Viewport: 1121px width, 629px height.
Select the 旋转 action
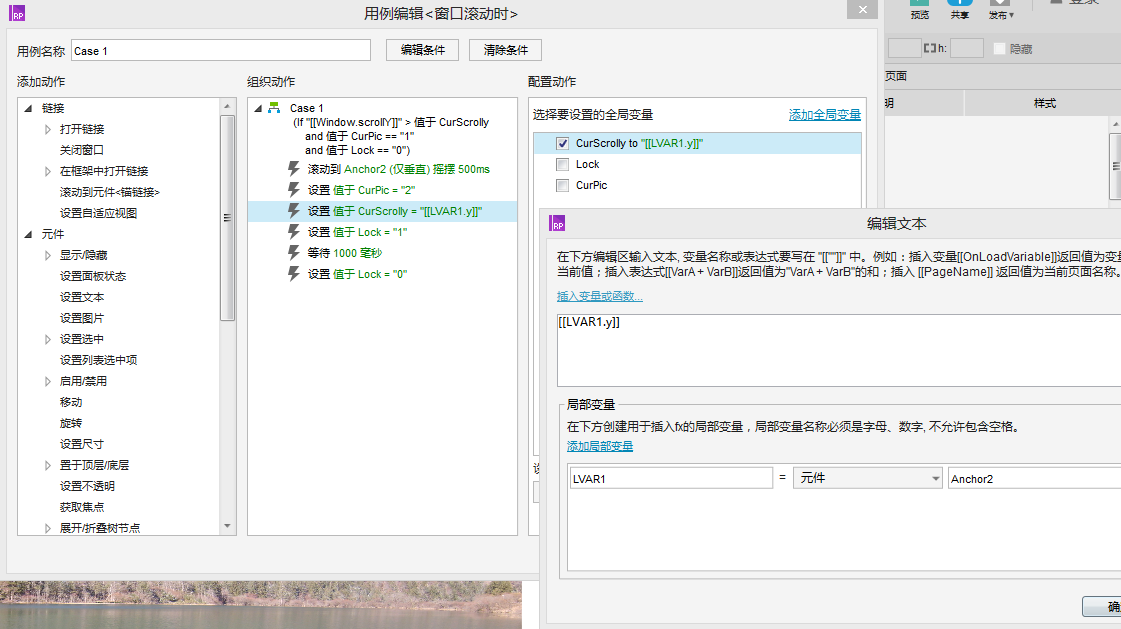pyautogui.click(x=71, y=423)
